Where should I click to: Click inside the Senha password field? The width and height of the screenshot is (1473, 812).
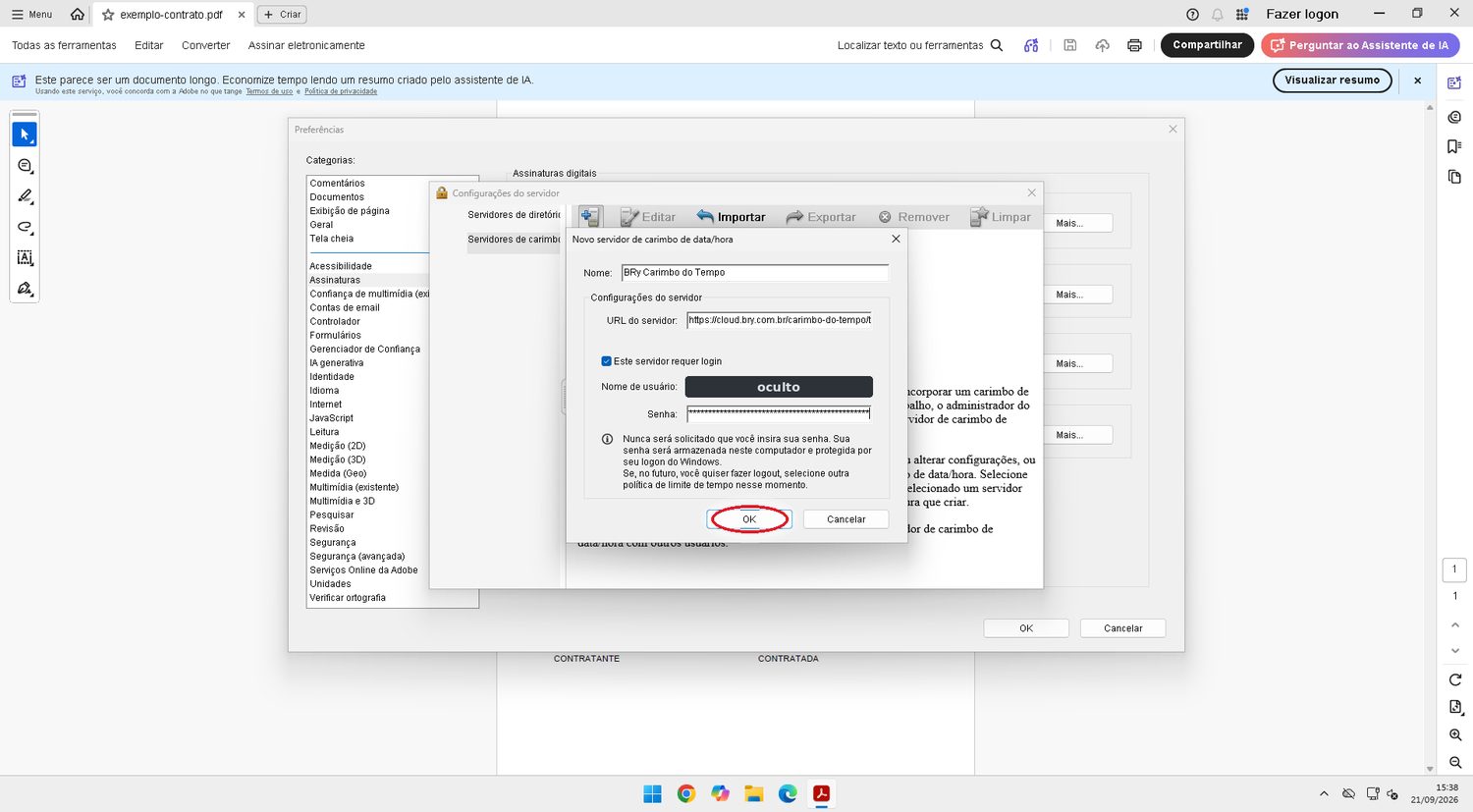[779, 413]
